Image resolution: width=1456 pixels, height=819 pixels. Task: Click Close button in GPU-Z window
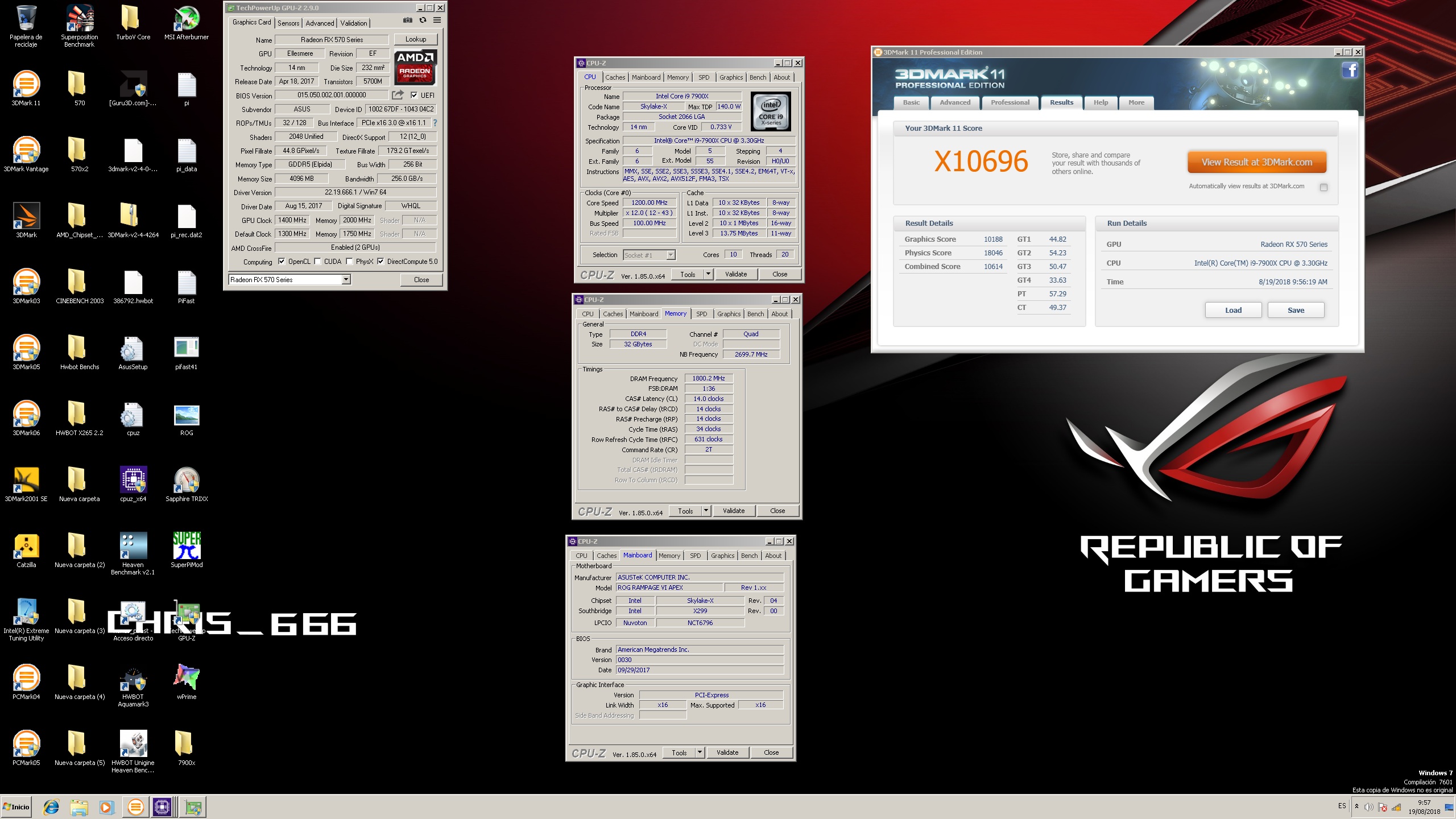click(x=421, y=280)
